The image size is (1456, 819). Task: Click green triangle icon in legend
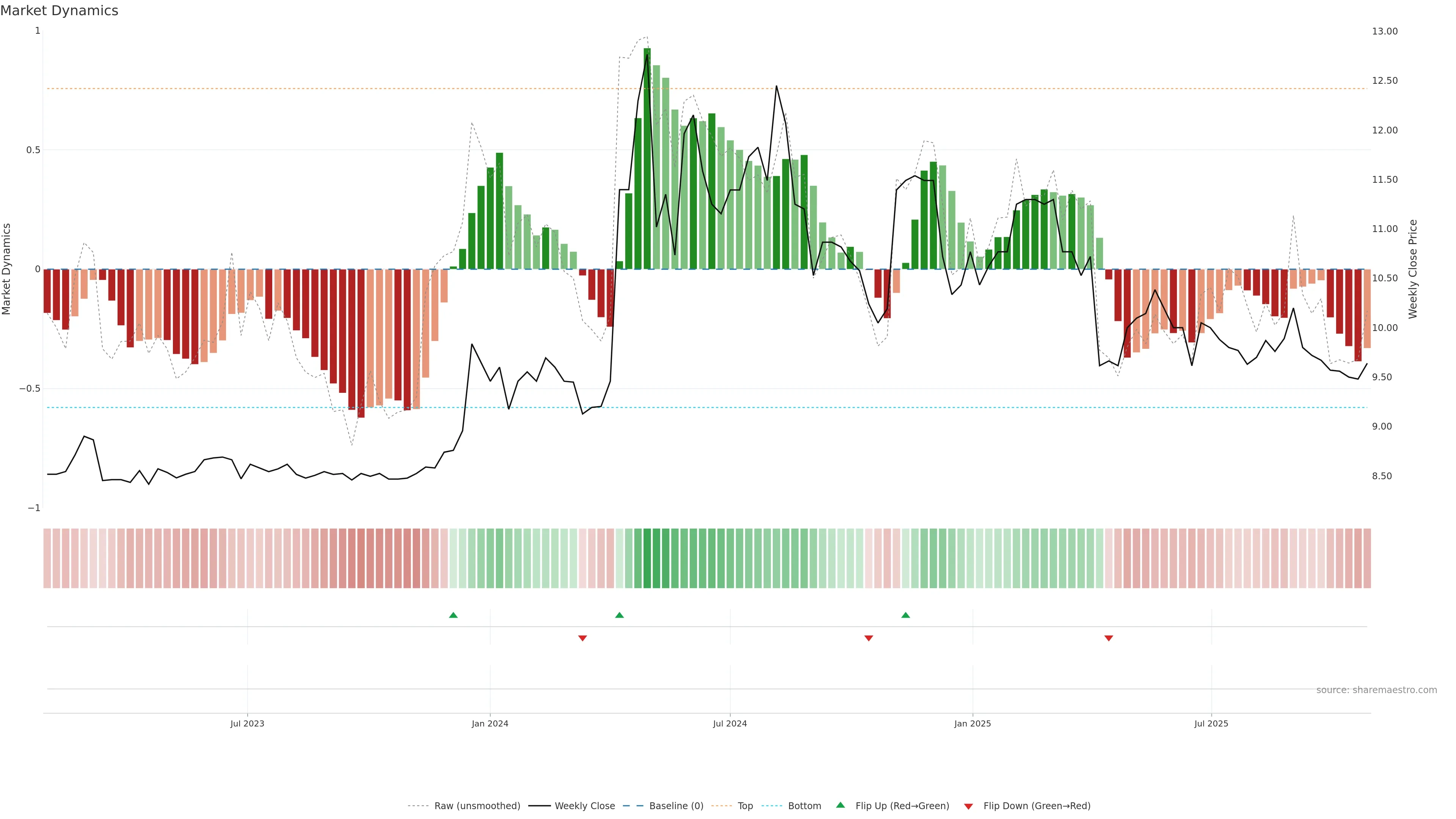(x=840, y=805)
